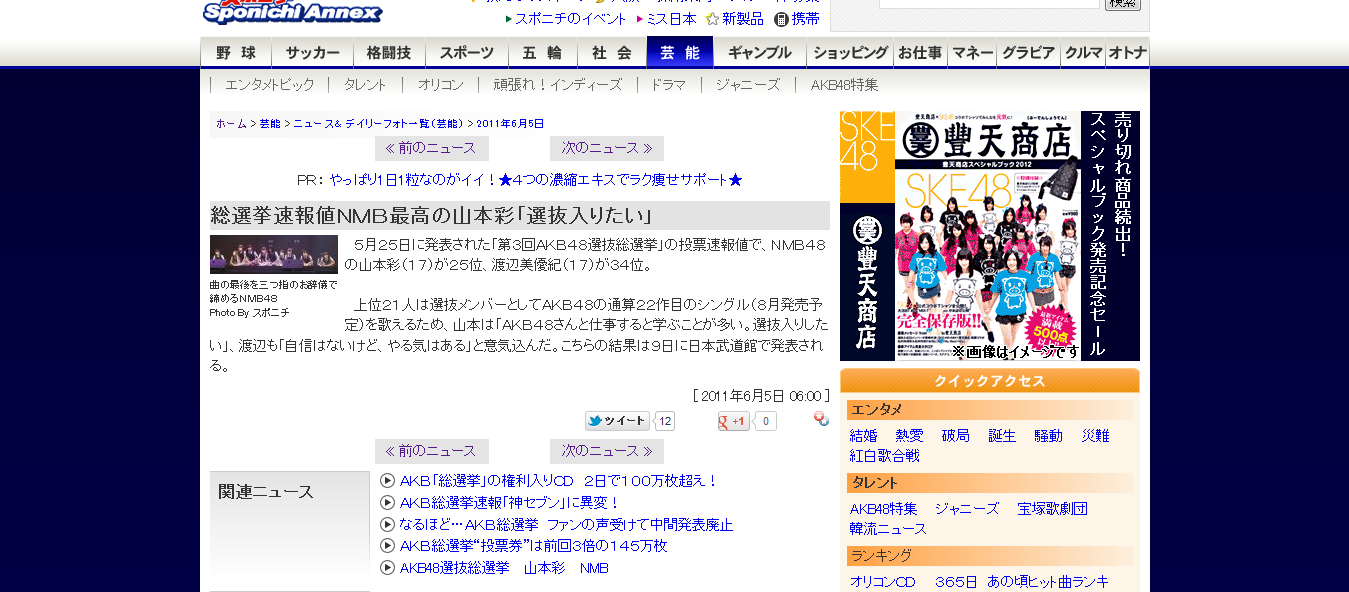Click the Sponichi Annex logo
The image size is (1349, 592).
click(292, 12)
